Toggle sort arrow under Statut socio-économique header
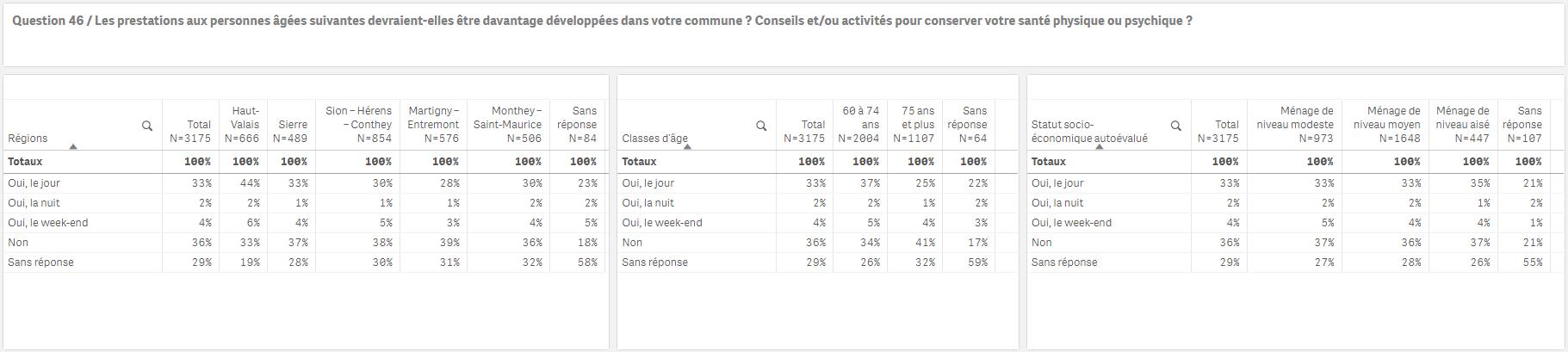The width and height of the screenshot is (1568, 352). tap(1100, 147)
